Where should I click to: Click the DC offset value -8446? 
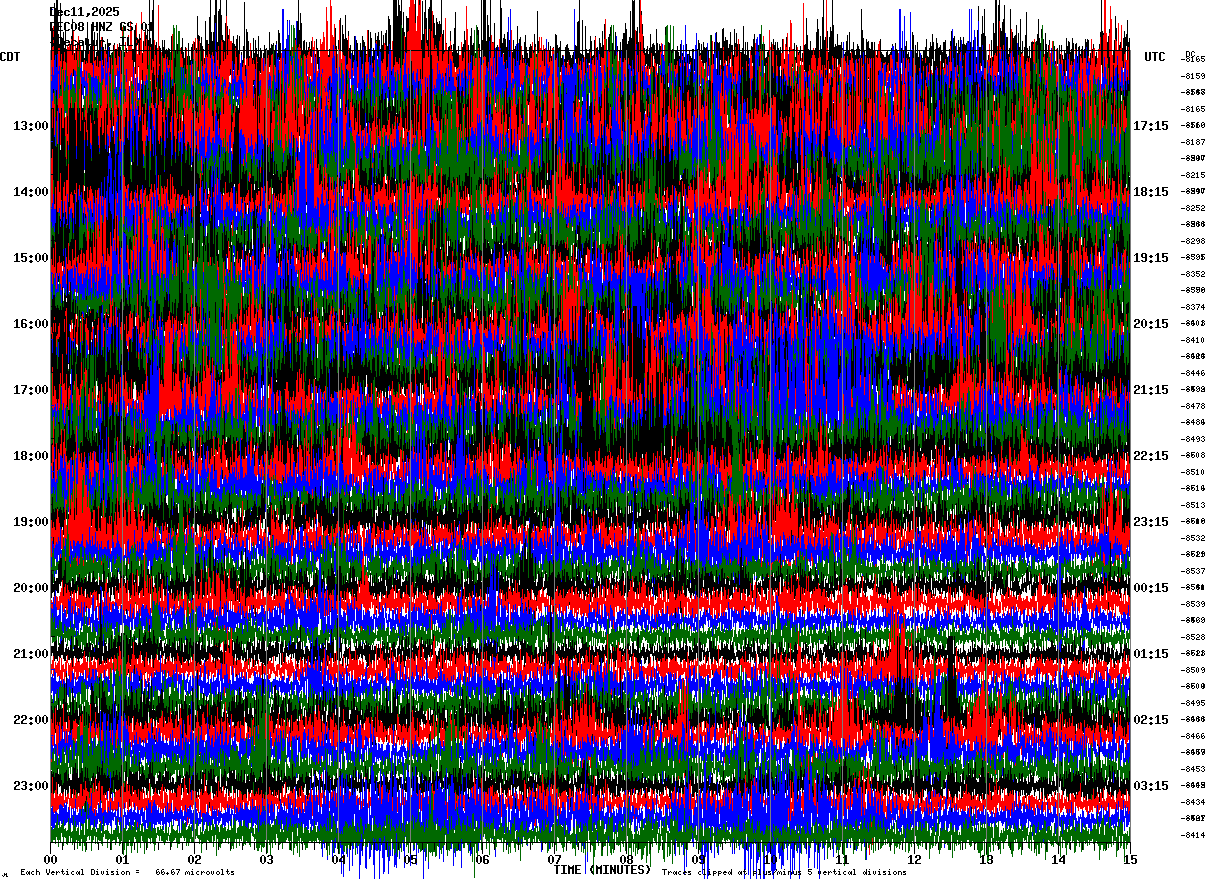1194,373
